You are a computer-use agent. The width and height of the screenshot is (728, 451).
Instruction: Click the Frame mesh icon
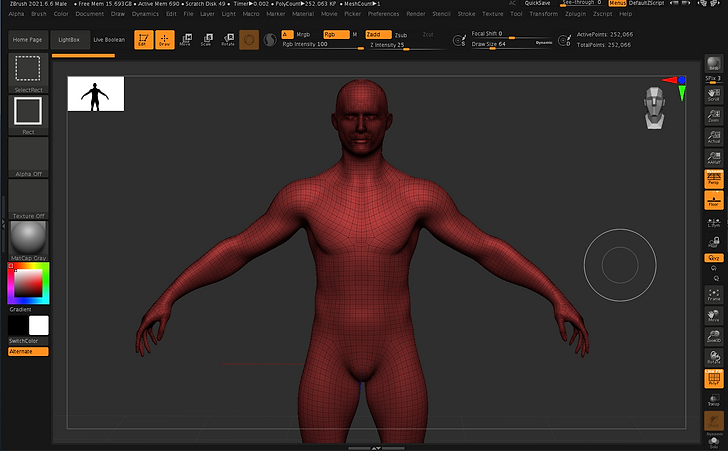click(714, 294)
